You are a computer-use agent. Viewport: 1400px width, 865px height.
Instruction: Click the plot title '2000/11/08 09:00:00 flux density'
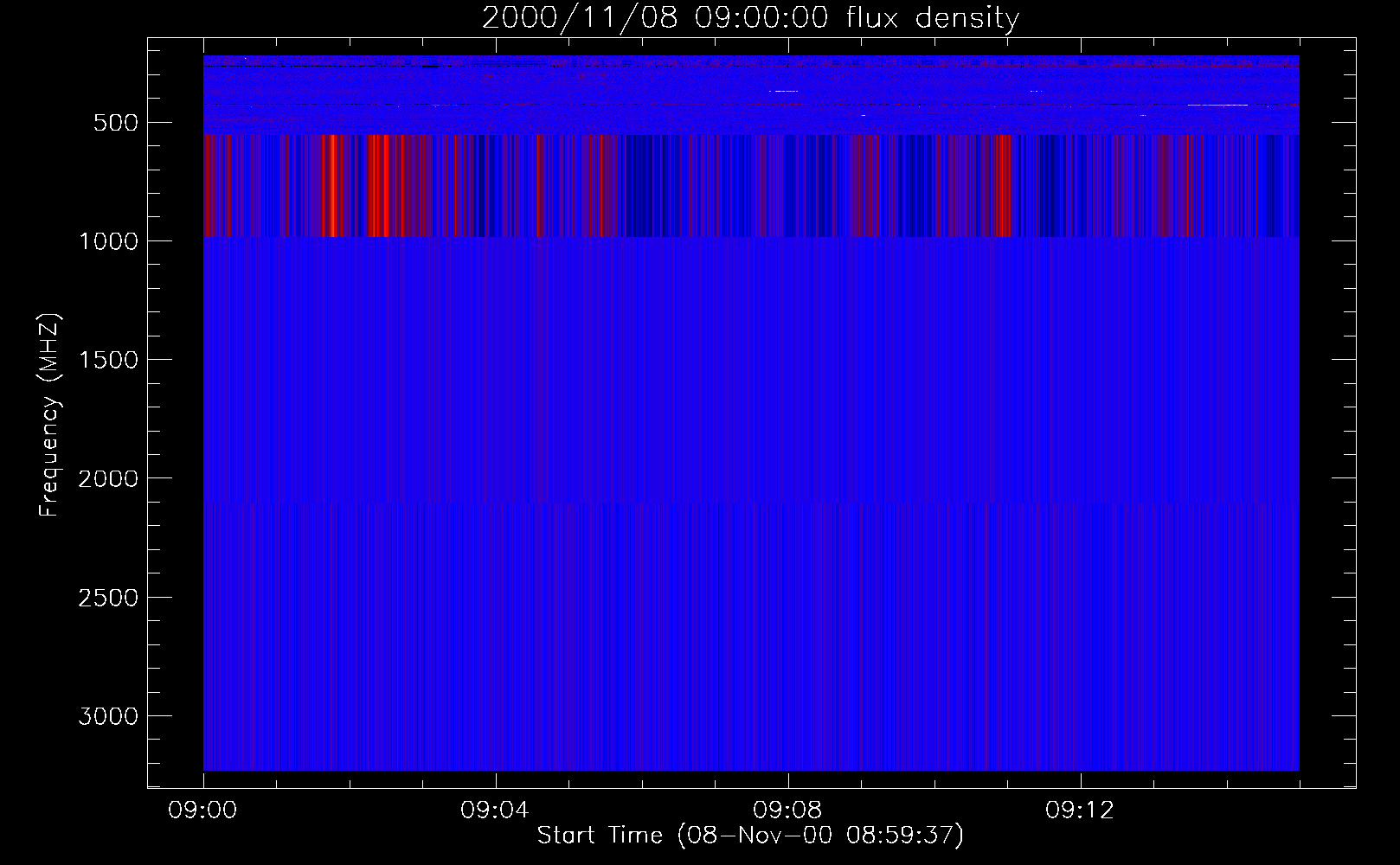750,18
